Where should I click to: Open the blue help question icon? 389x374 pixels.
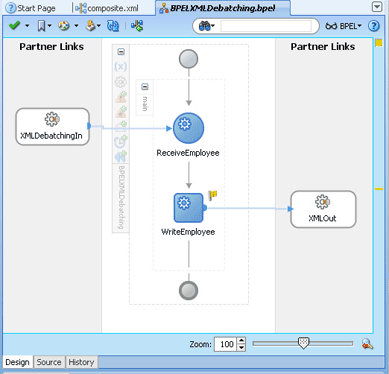coord(374,26)
